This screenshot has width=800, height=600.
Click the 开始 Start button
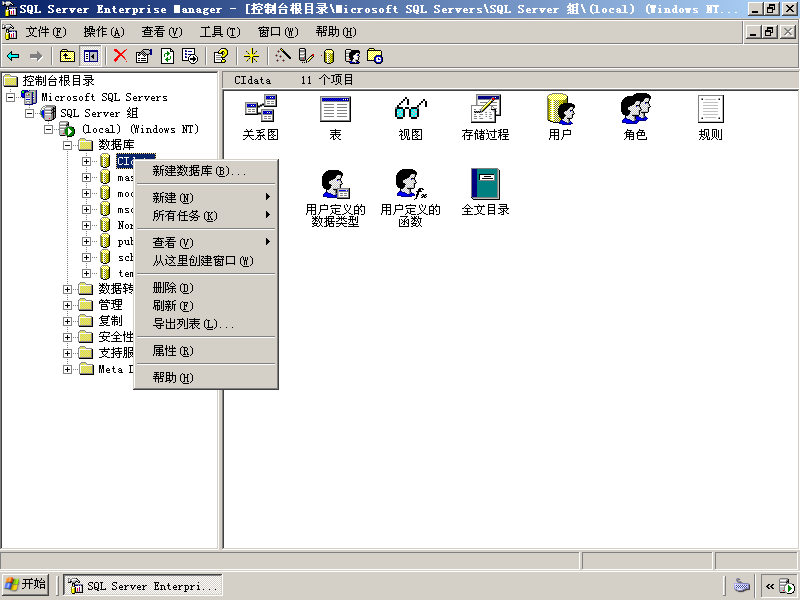click(26, 585)
